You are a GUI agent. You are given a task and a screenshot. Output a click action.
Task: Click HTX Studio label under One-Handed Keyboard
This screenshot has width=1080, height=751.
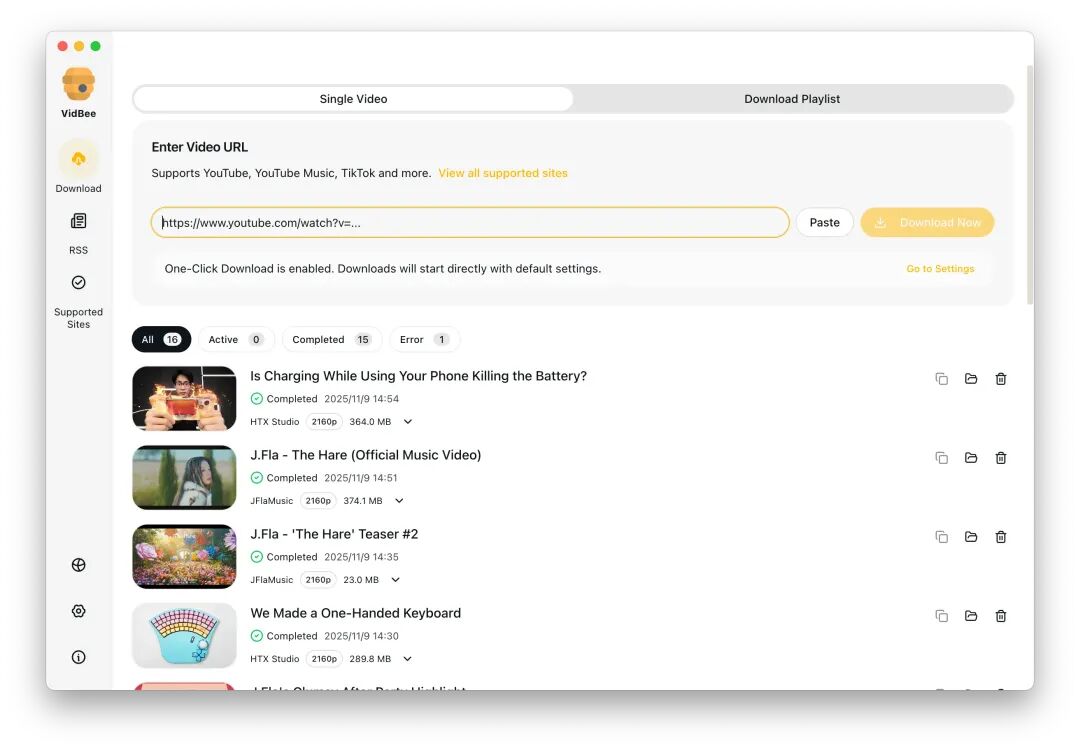(275, 659)
